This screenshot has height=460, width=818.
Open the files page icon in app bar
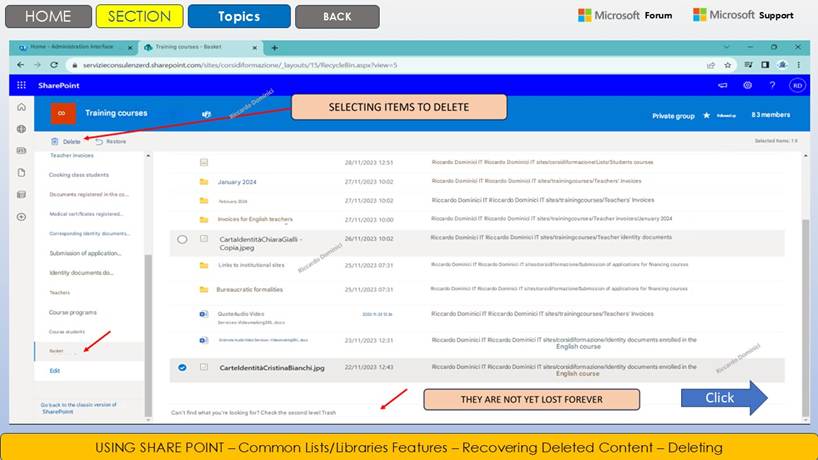(21, 173)
